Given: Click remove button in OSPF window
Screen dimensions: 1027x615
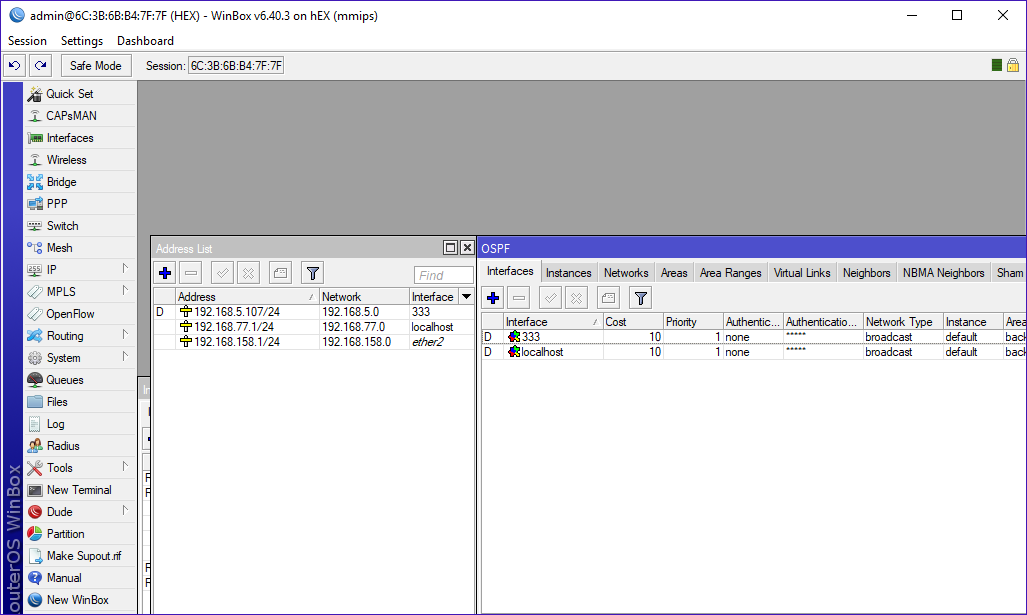Looking at the screenshot, I should pyautogui.click(x=519, y=299).
